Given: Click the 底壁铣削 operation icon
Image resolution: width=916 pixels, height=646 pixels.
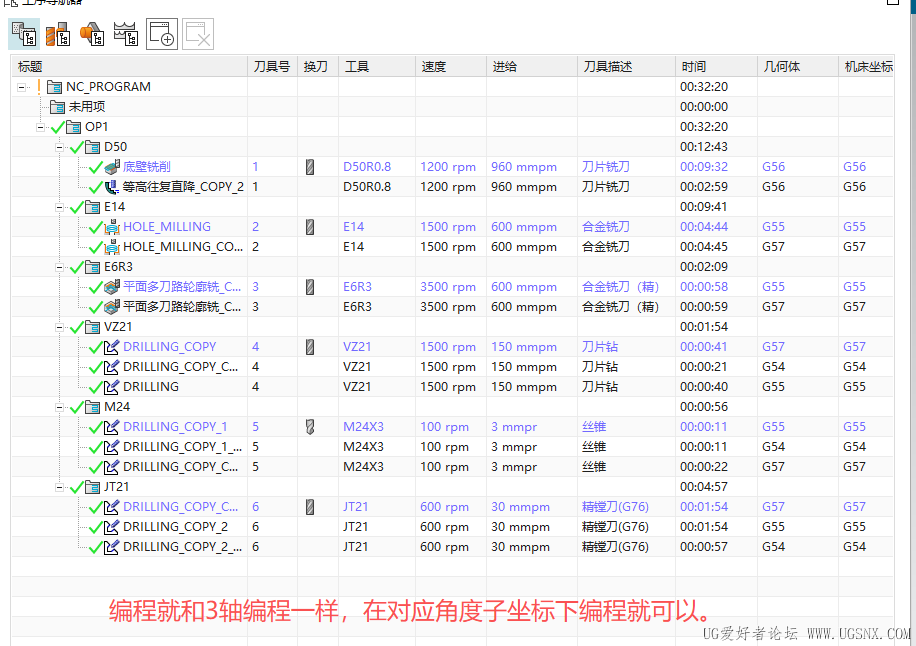Looking at the screenshot, I should [112, 167].
